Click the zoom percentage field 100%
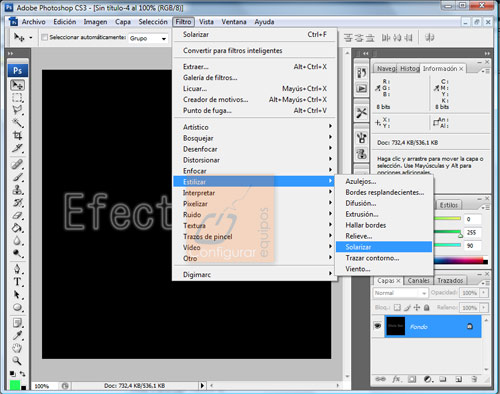This screenshot has height=394, width=500. [x=42, y=386]
